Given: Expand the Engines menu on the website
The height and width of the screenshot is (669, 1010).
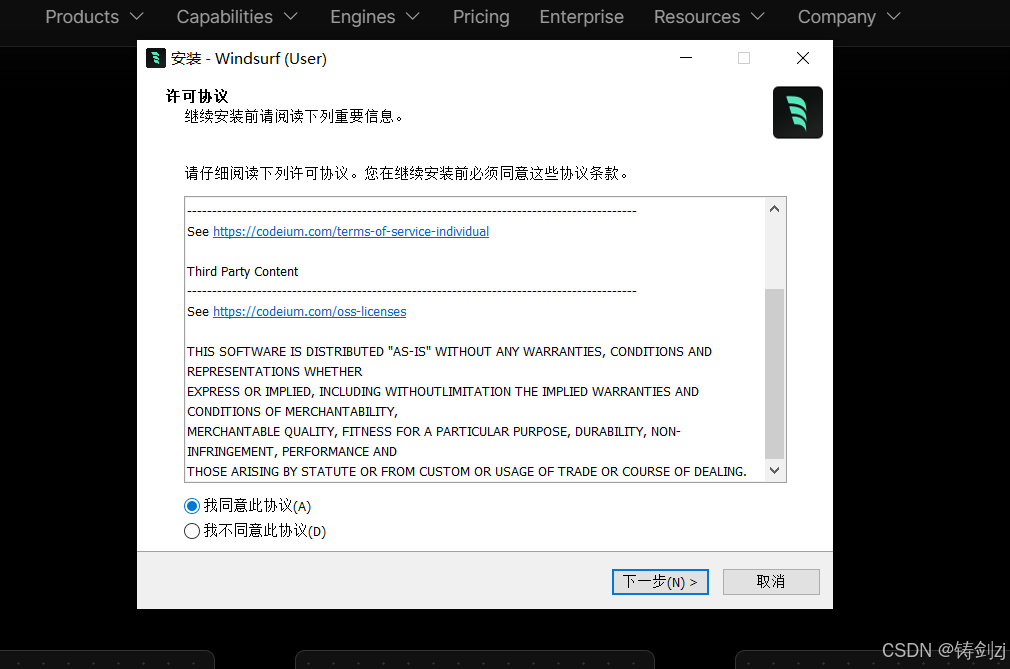Looking at the screenshot, I should [x=375, y=17].
